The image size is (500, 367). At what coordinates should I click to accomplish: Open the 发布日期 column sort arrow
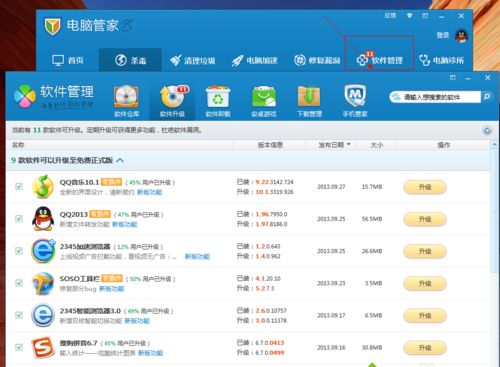point(349,144)
